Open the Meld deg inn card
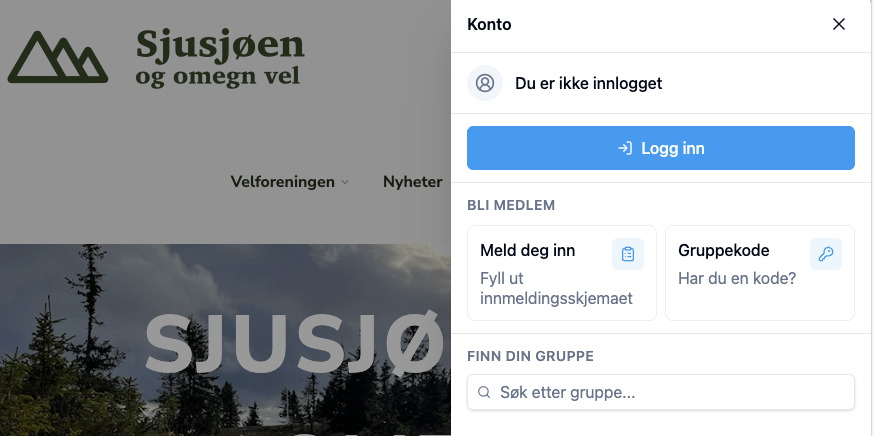This screenshot has height=436, width=874. tap(562, 273)
